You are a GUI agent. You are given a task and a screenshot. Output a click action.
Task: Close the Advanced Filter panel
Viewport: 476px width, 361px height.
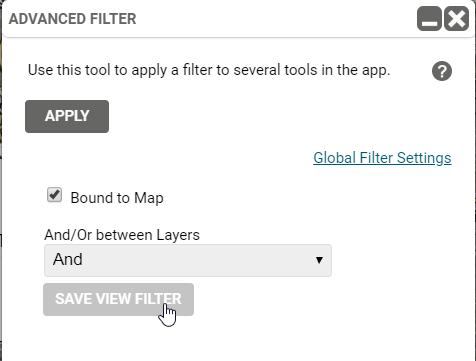[457, 19]
